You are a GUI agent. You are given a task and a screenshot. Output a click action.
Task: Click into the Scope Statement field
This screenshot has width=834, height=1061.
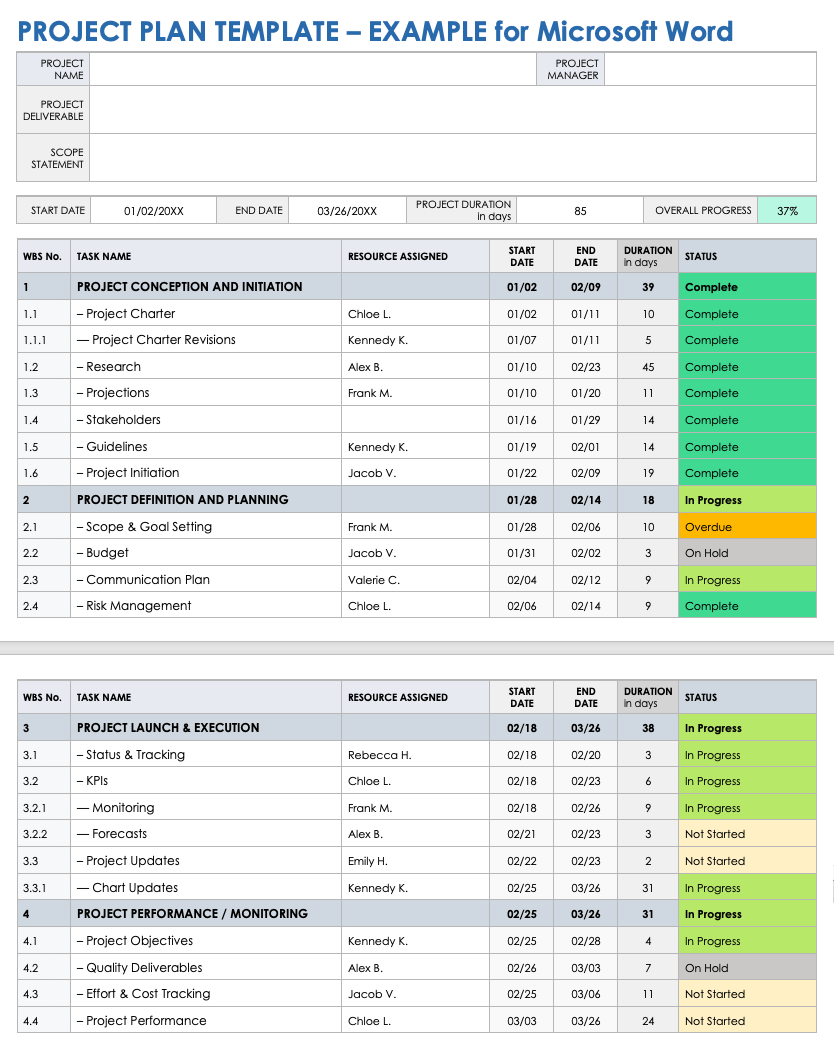pyautogui.click(x=452, y=158)
